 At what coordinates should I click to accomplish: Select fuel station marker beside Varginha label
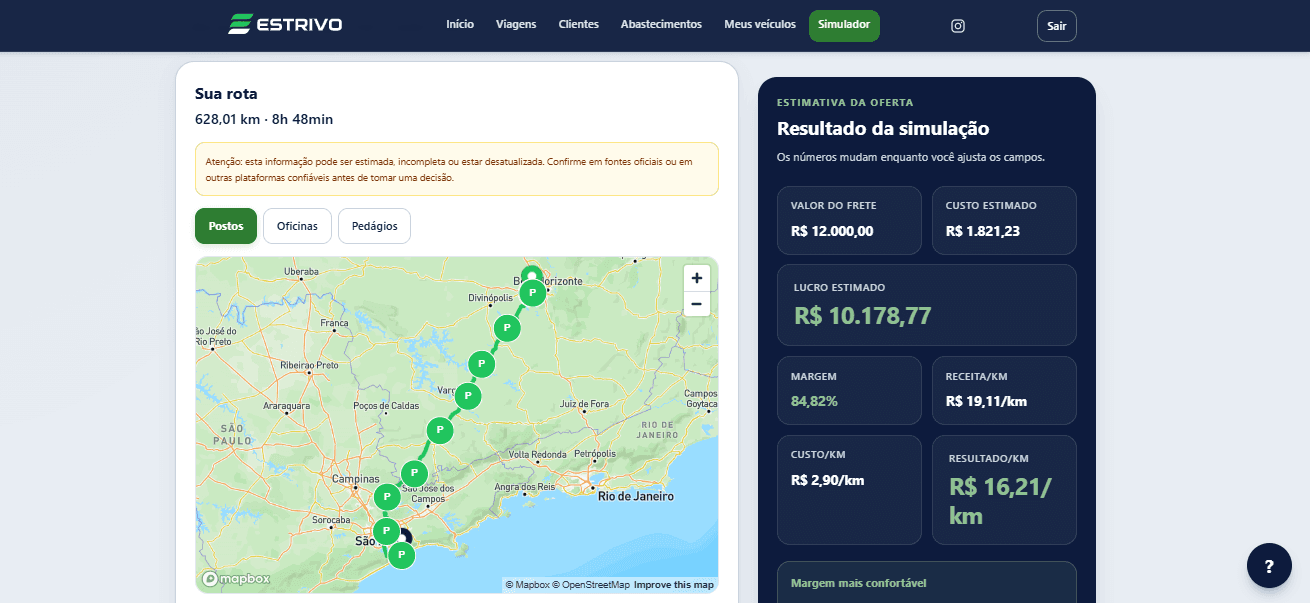[467, 397]
